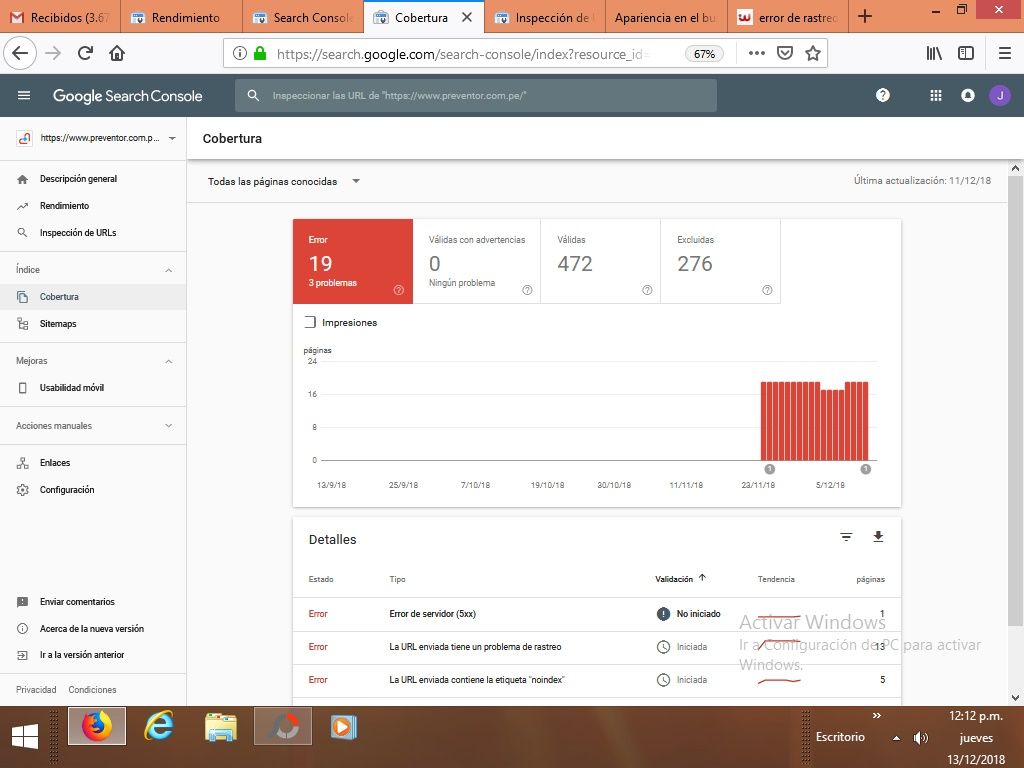1024x768 pixels.
Task: Open the Error de servidor (5xx) row
Action: 597,614
